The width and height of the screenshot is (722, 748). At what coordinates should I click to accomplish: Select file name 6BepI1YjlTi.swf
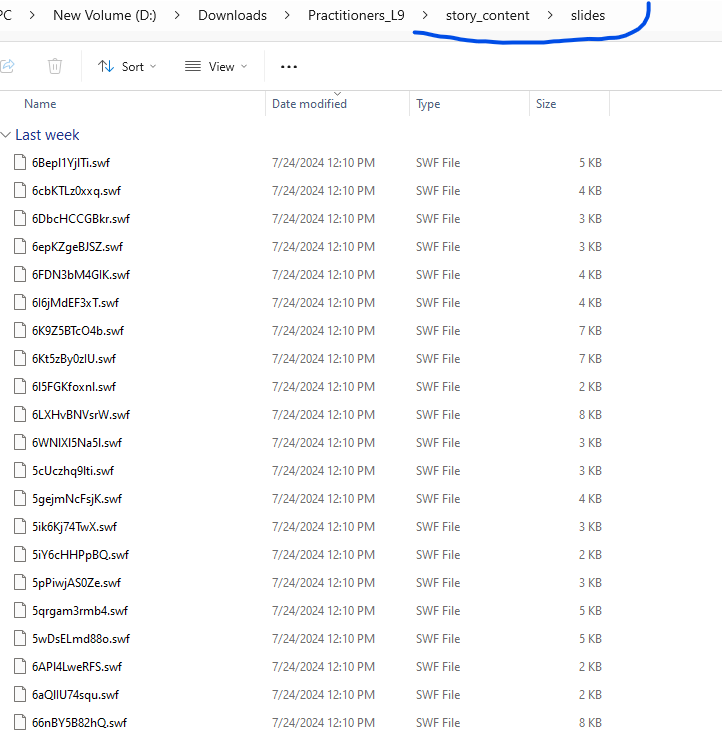click(71, 163)
